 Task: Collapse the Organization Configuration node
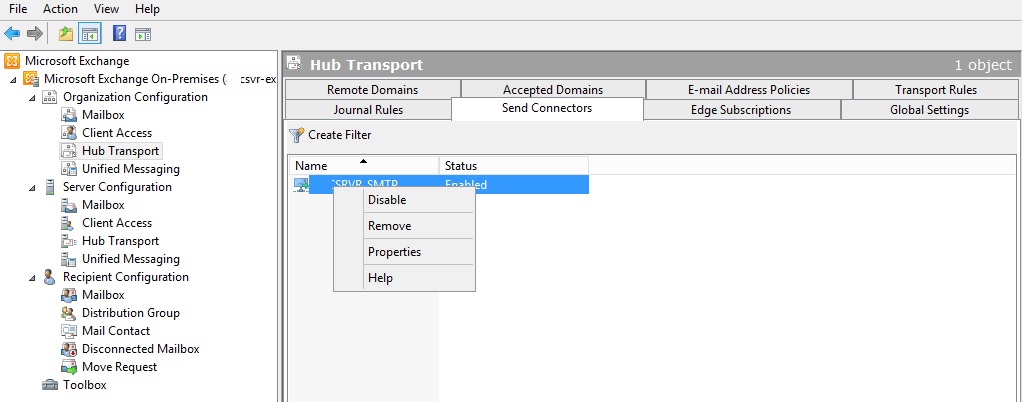point(33,98)
